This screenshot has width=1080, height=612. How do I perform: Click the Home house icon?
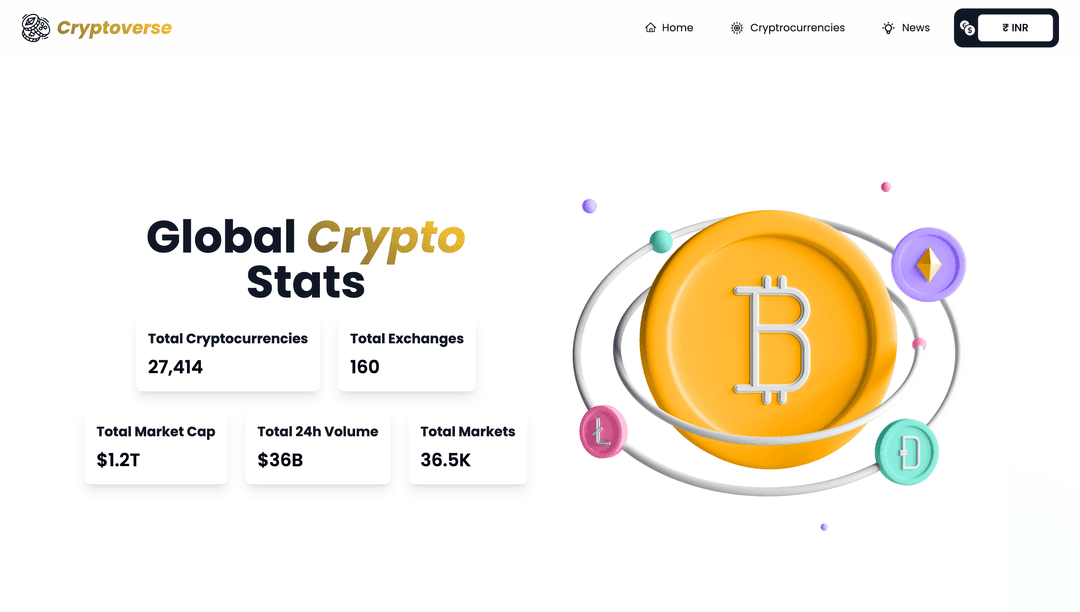tap(651, 28)
